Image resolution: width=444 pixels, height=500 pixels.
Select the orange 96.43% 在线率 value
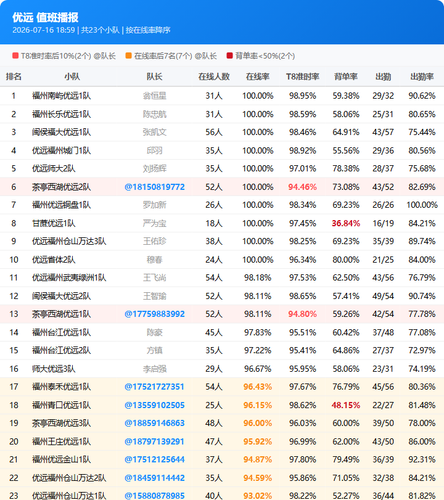pos(258,387)
